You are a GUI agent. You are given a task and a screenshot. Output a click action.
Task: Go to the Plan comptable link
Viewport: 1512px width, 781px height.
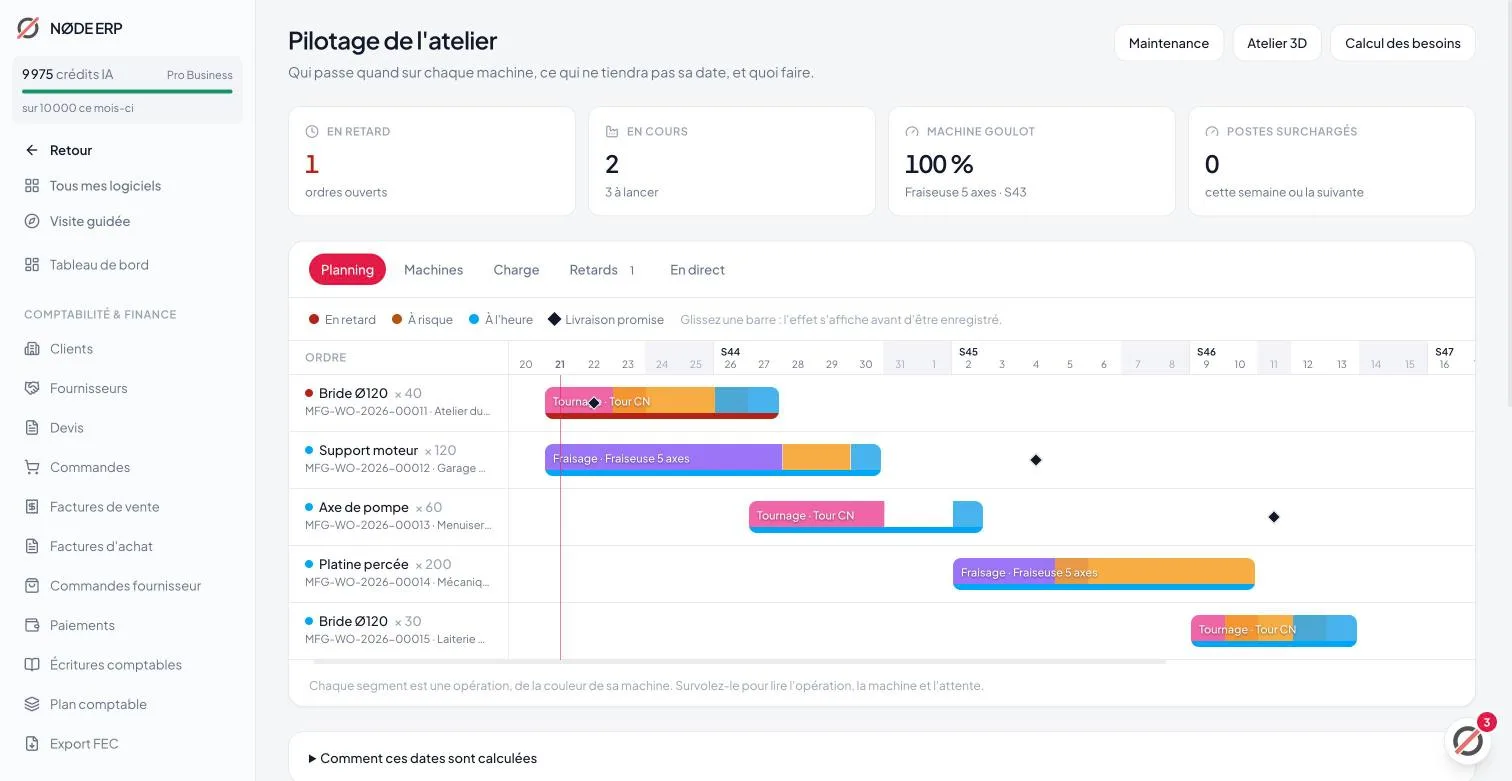(x=98, y=704)
